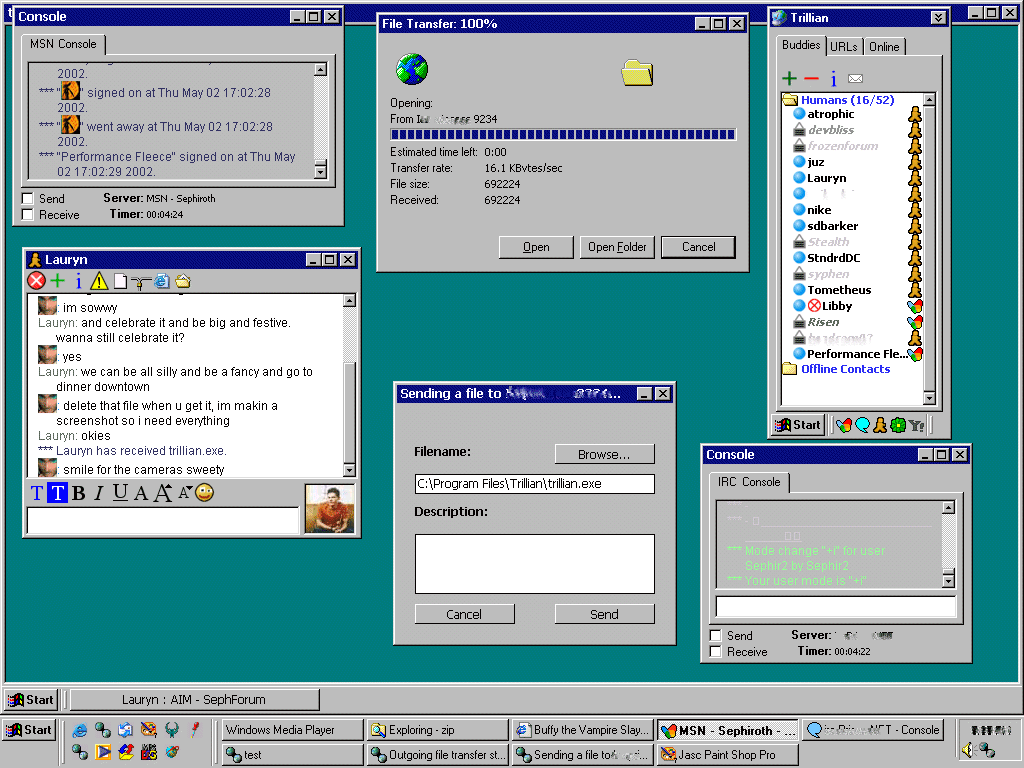Toggle bold formatting in Lauryn chat
The height and width of the screenshot is (768, 1024).
pyautogui.click(x=79, y=493)
